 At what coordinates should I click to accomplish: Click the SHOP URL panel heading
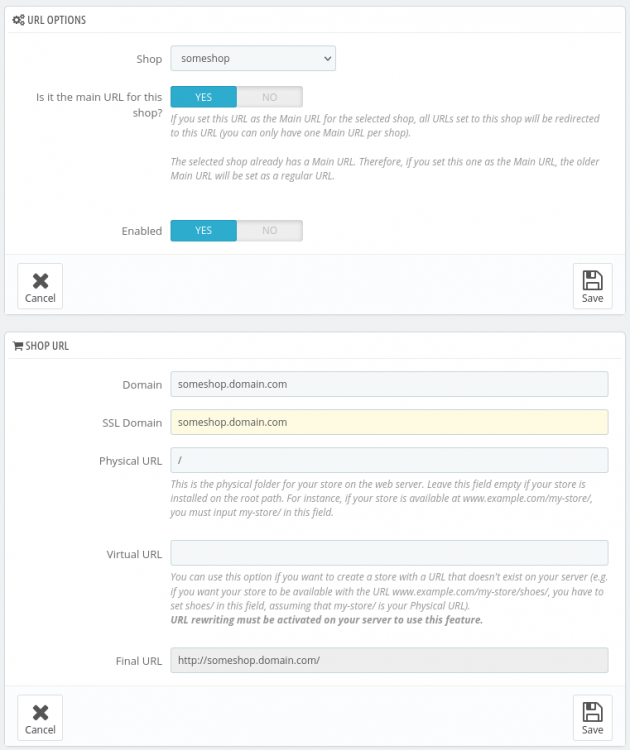47,346
